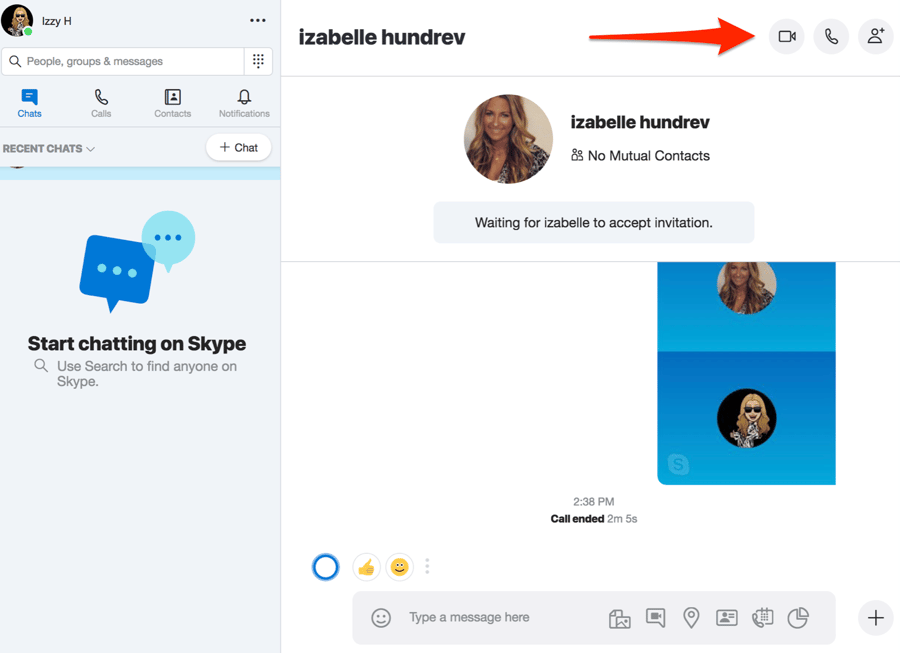The image size is (900, 653).
Task: Open the Notifications tab
Action: tap(244, 104)
